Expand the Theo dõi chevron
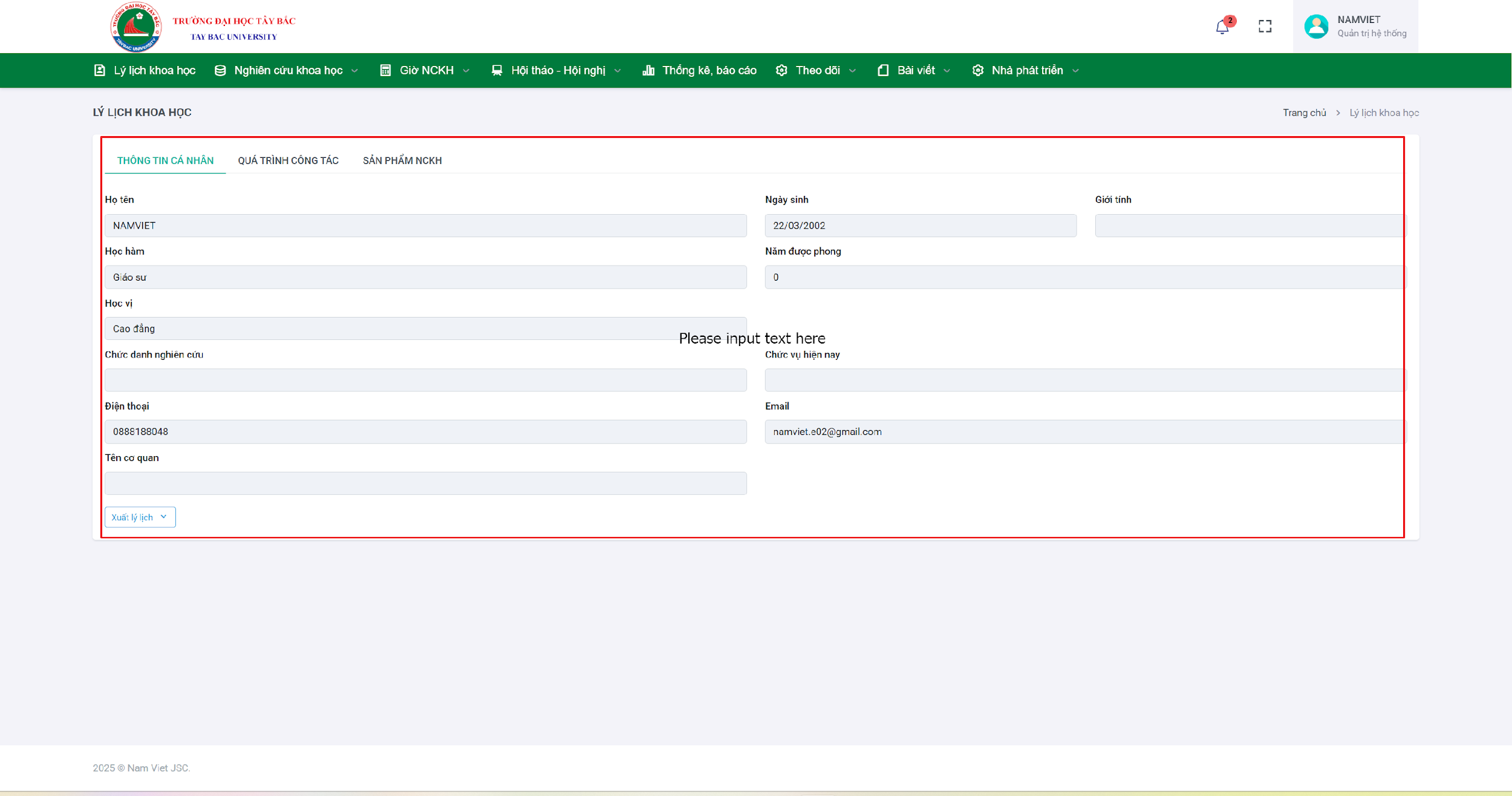This screenshot has width=1512, height=796. [853, 71]
